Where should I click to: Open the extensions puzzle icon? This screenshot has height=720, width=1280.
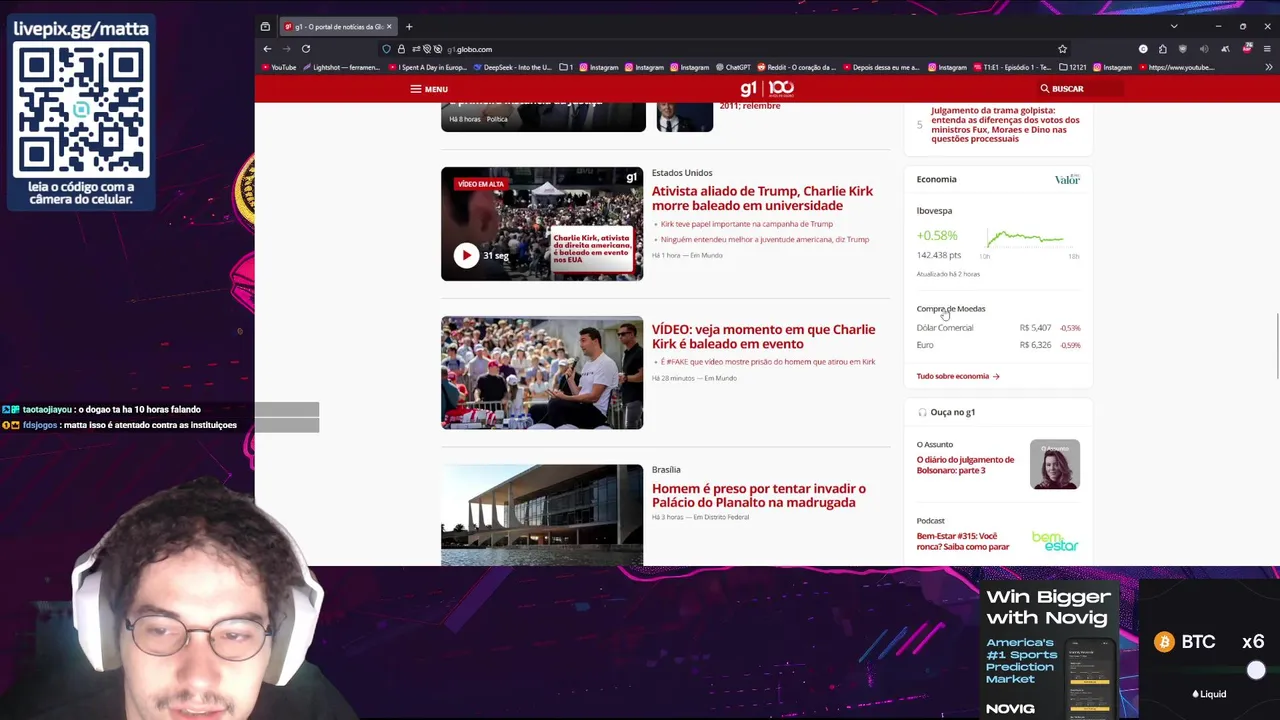click(x=1162, y=49)
